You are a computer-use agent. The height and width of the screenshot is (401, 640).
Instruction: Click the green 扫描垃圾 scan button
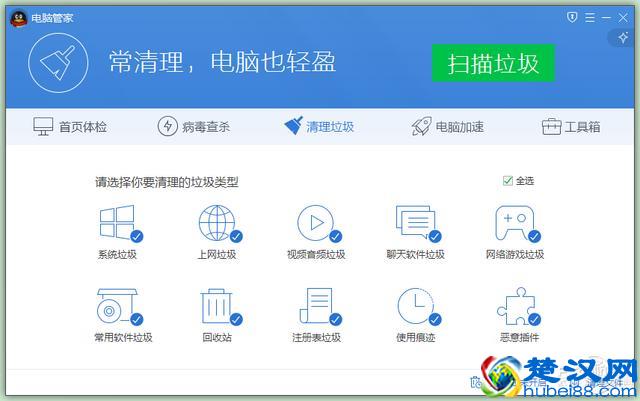tap(493, 63)
